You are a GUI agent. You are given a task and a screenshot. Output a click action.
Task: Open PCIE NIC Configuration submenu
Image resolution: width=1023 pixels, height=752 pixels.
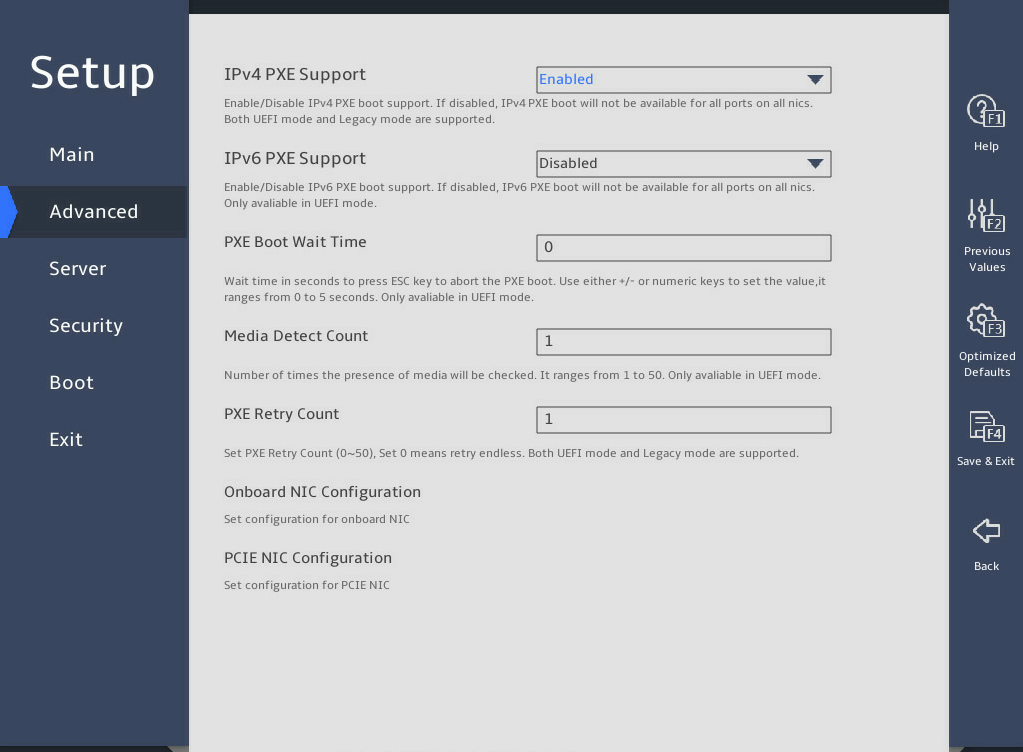(308, 558)
